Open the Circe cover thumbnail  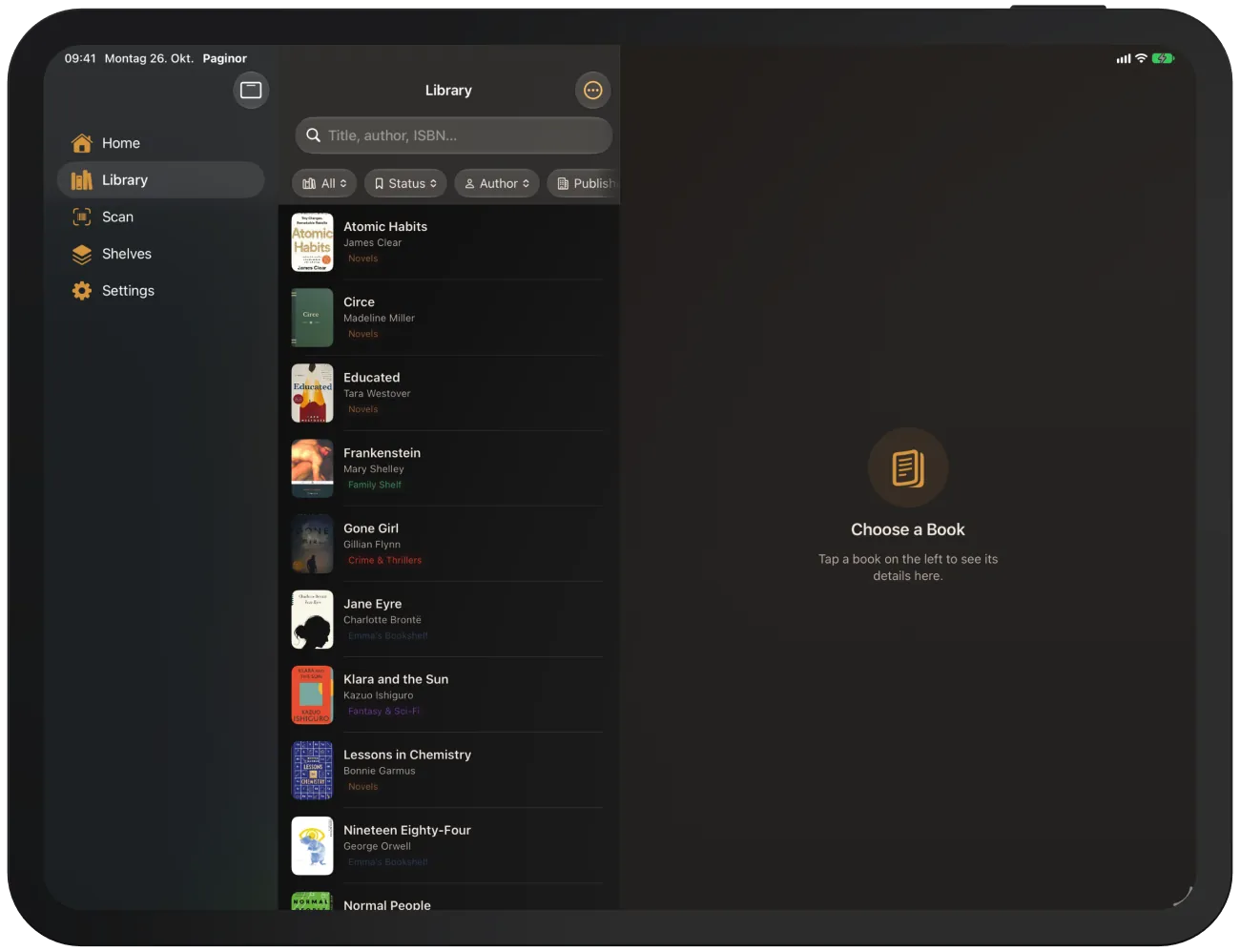[312, 318]
